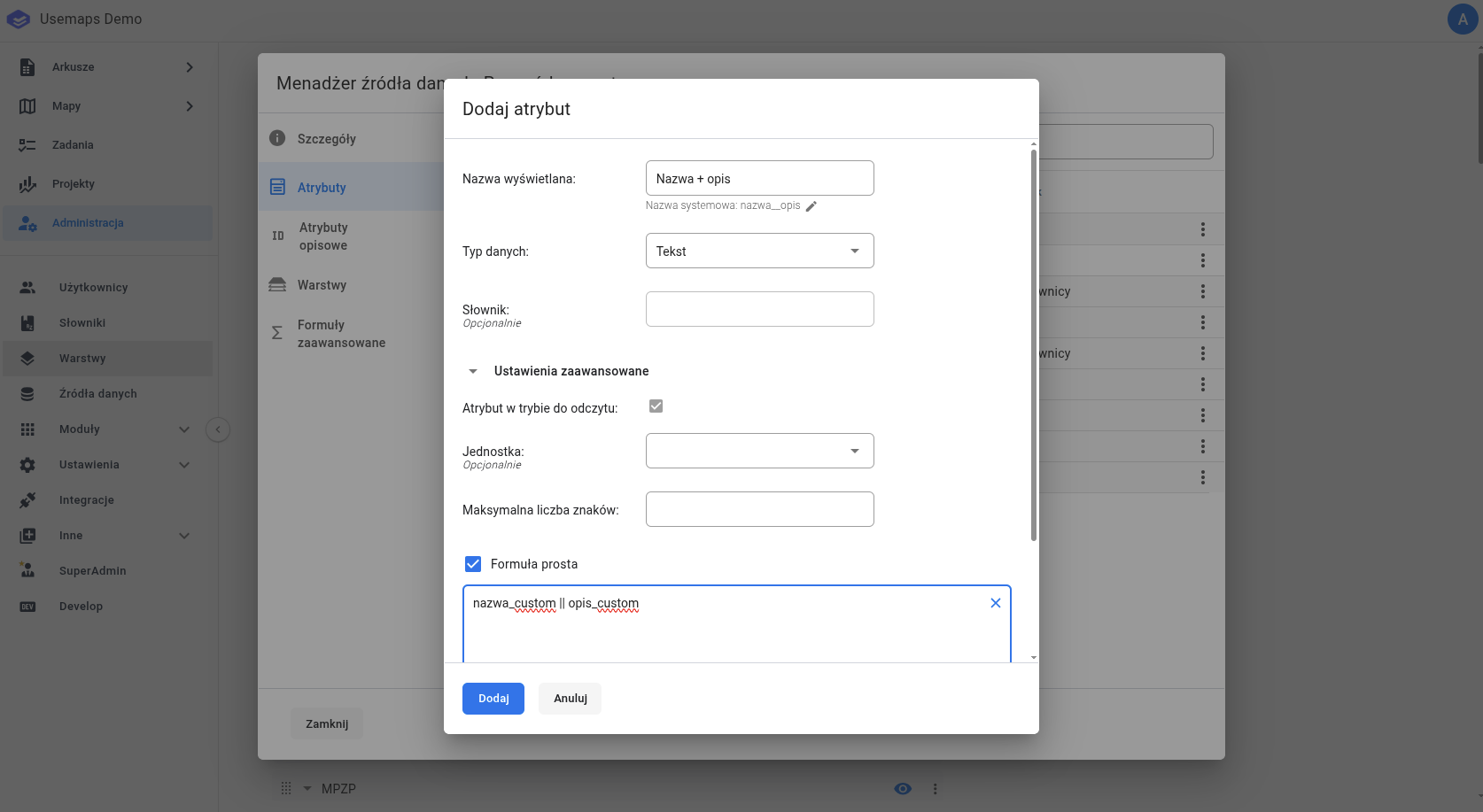Click the Integracje plug icon

click(28, 500)
